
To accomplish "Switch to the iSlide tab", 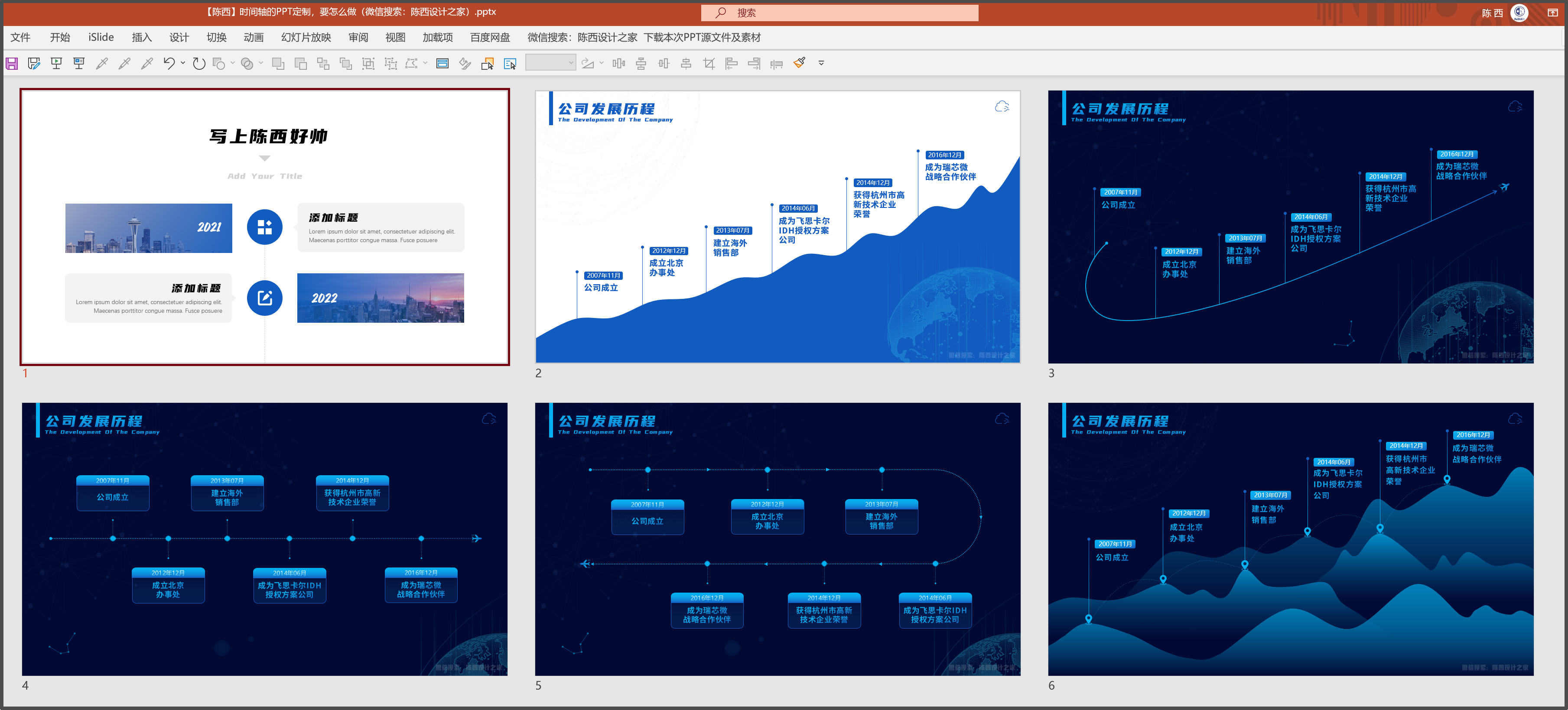I will 101,38.
